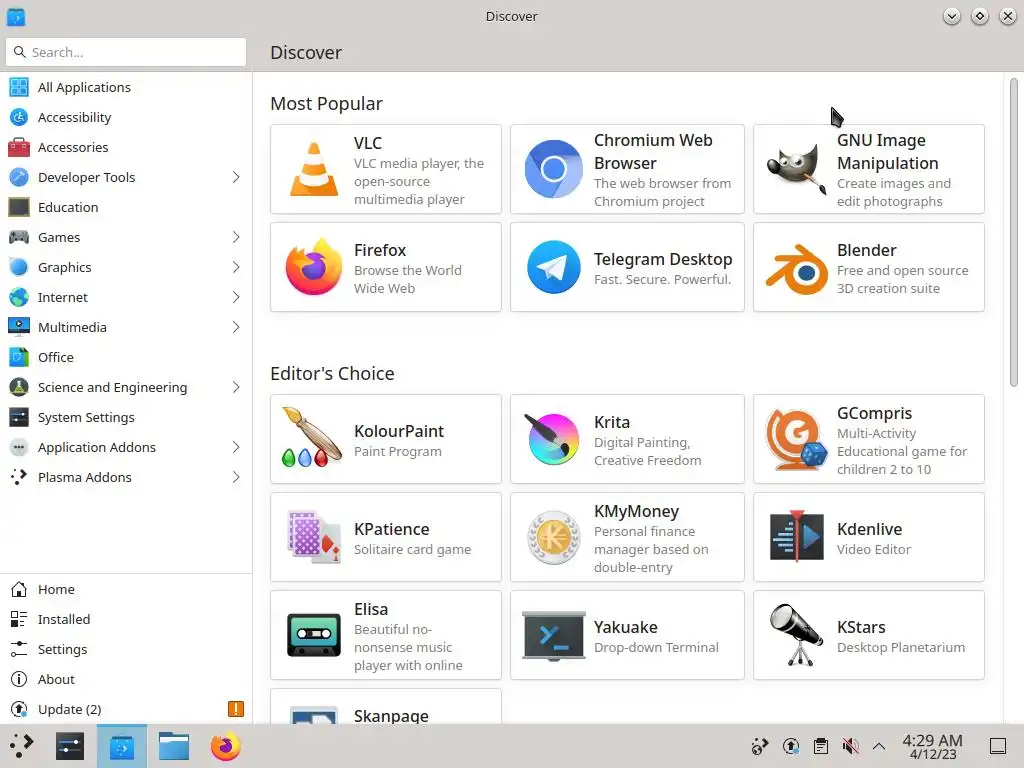Open the Firefox app icon in Most Popular
Viewport: 1024px width, 768px height.
313,267
